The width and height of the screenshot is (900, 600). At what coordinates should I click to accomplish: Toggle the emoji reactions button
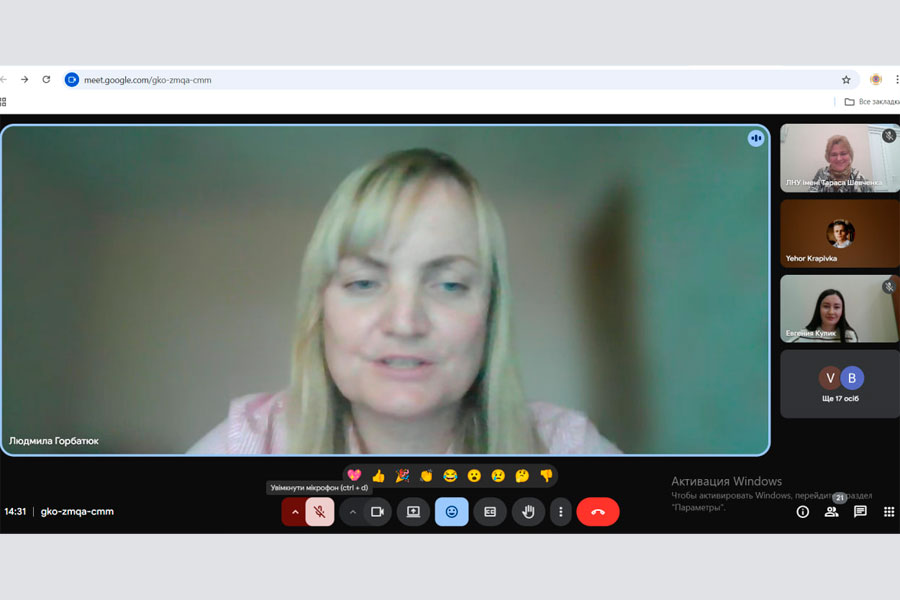point(452,512)
